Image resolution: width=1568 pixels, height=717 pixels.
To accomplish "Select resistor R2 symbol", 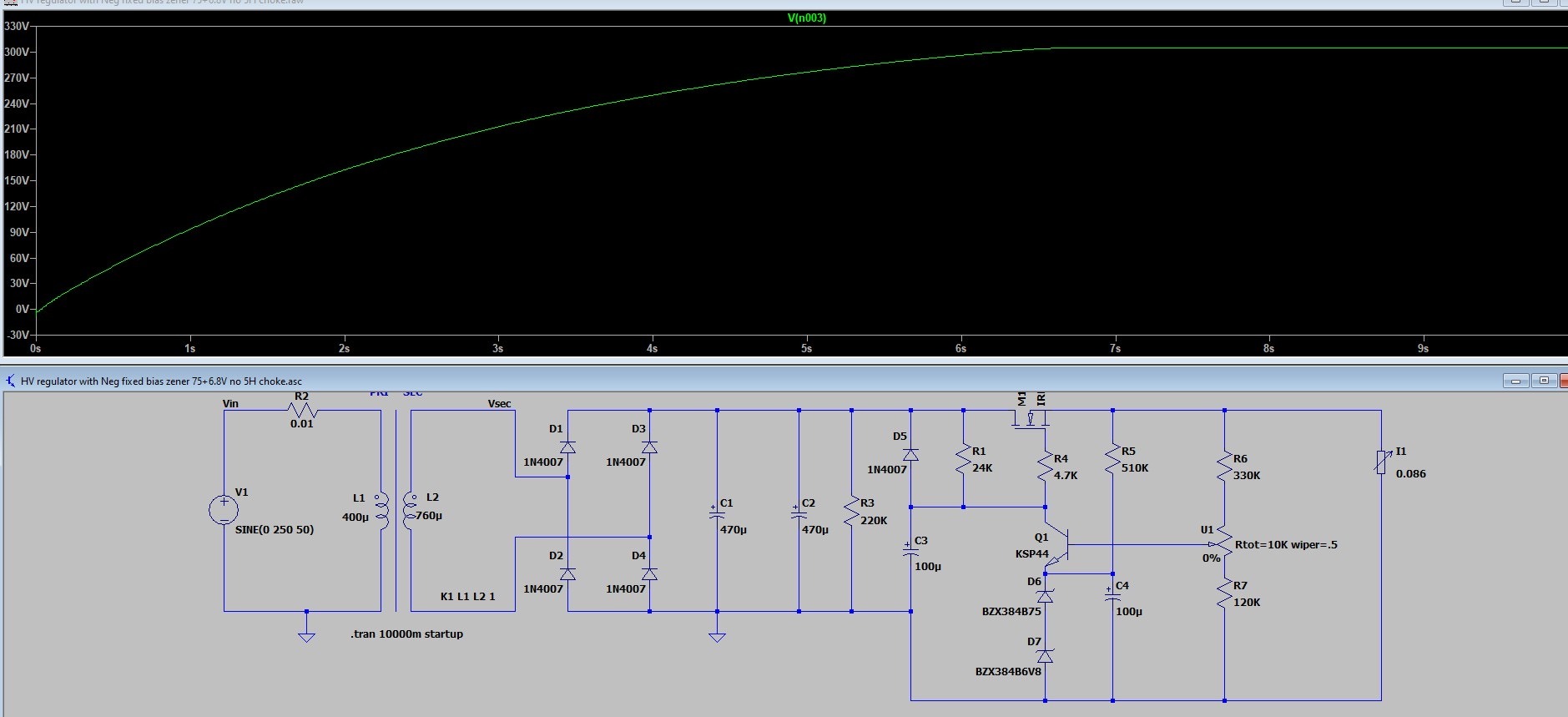I will (x=302, y=410).
